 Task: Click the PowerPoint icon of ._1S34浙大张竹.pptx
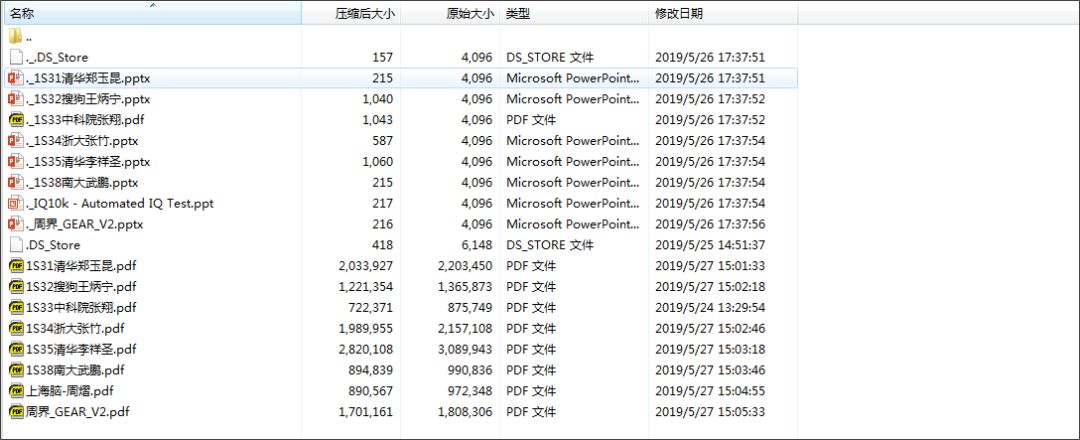point(15,141)
